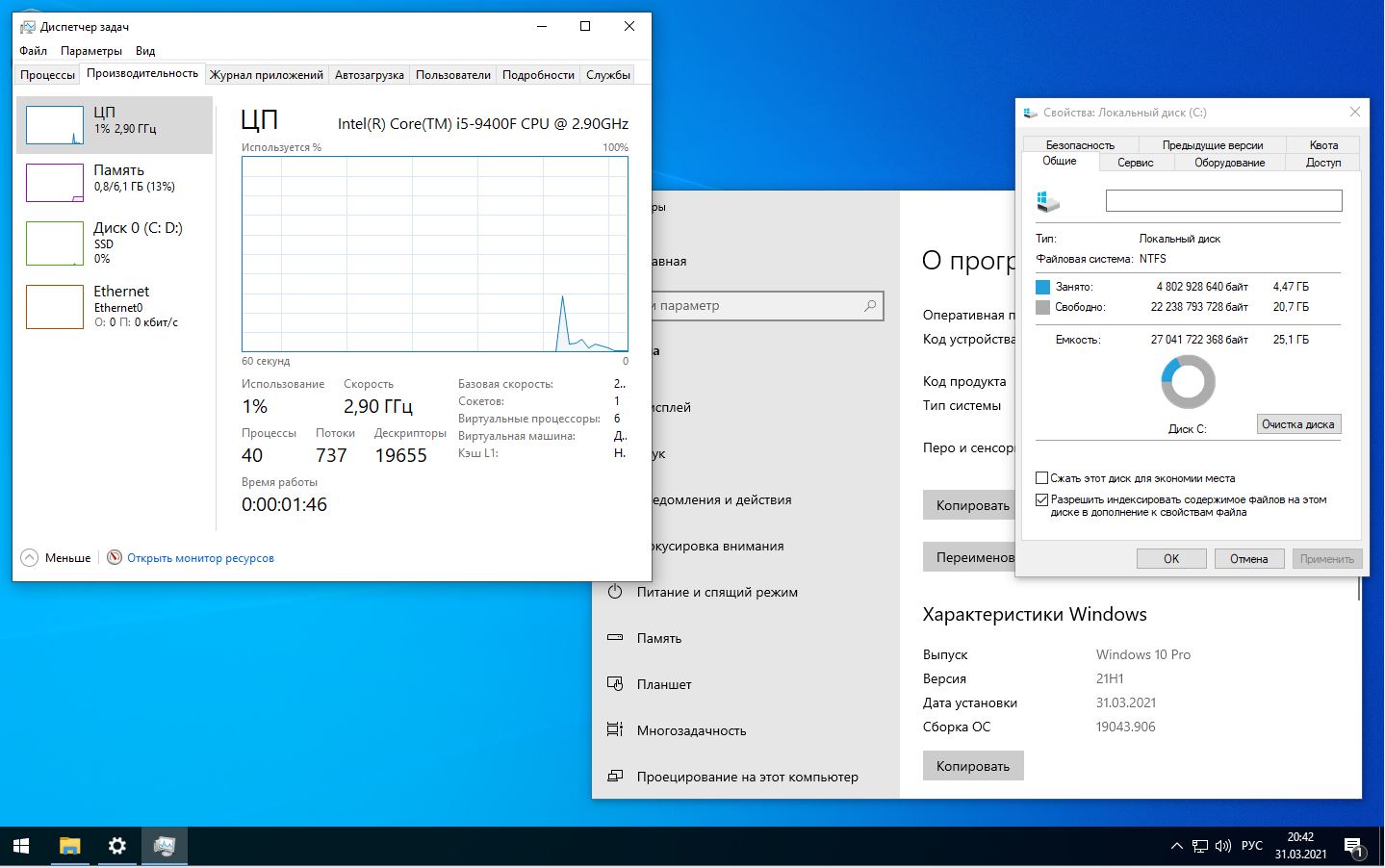Open the notification center icon
1385x868 pixels.
1353,847
